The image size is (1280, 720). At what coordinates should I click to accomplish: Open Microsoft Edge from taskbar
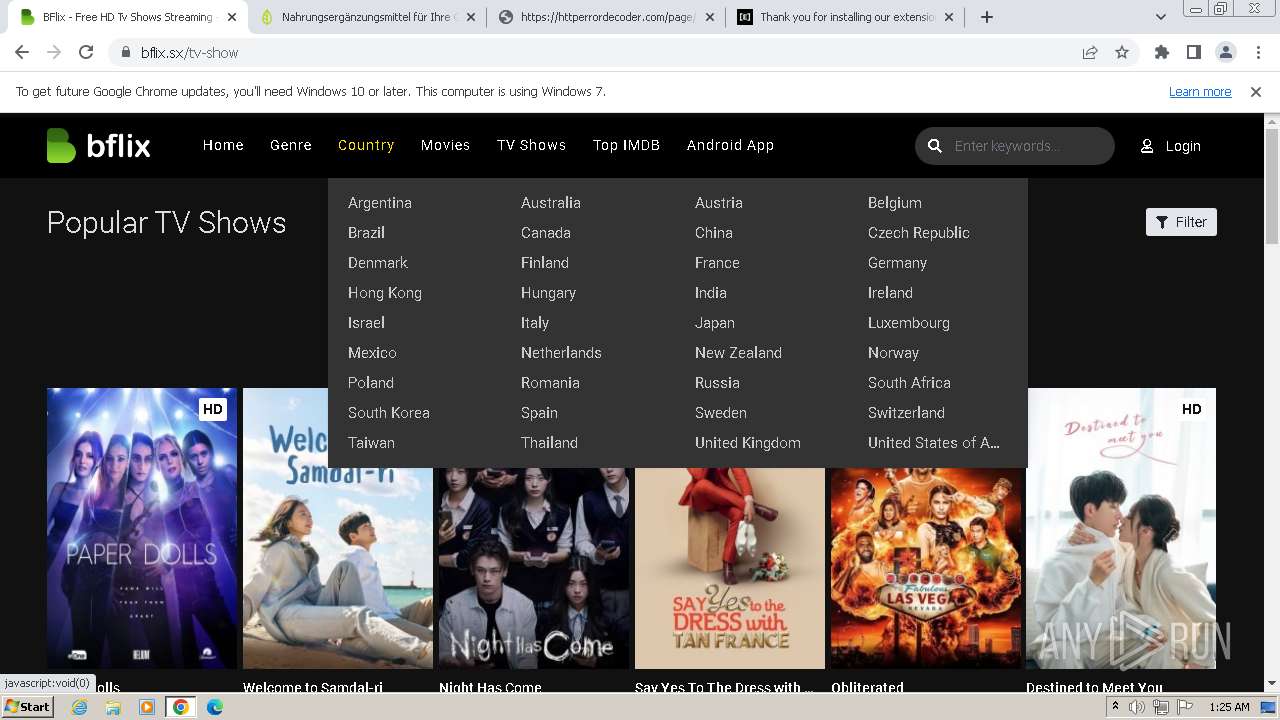point(215,707)
